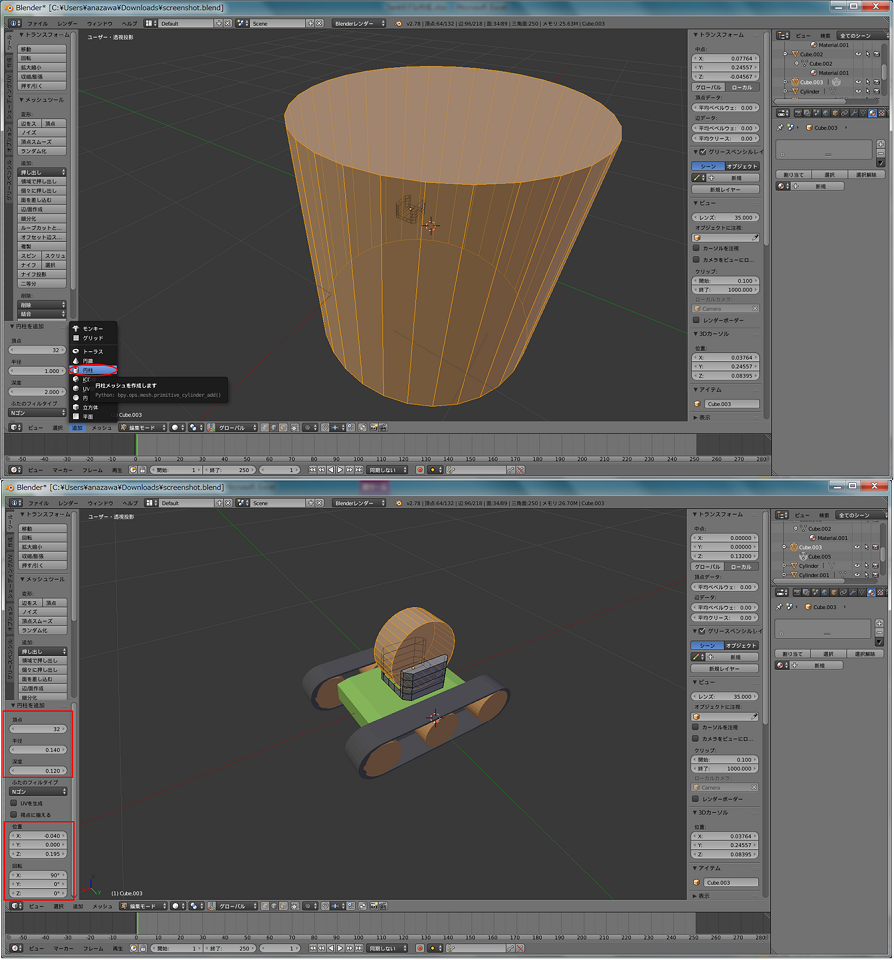Select Monkey (モンキー) icon in add-mesh menu
Image resolution: width=894 pixels, height=960 pixels.
pos(76,329)
